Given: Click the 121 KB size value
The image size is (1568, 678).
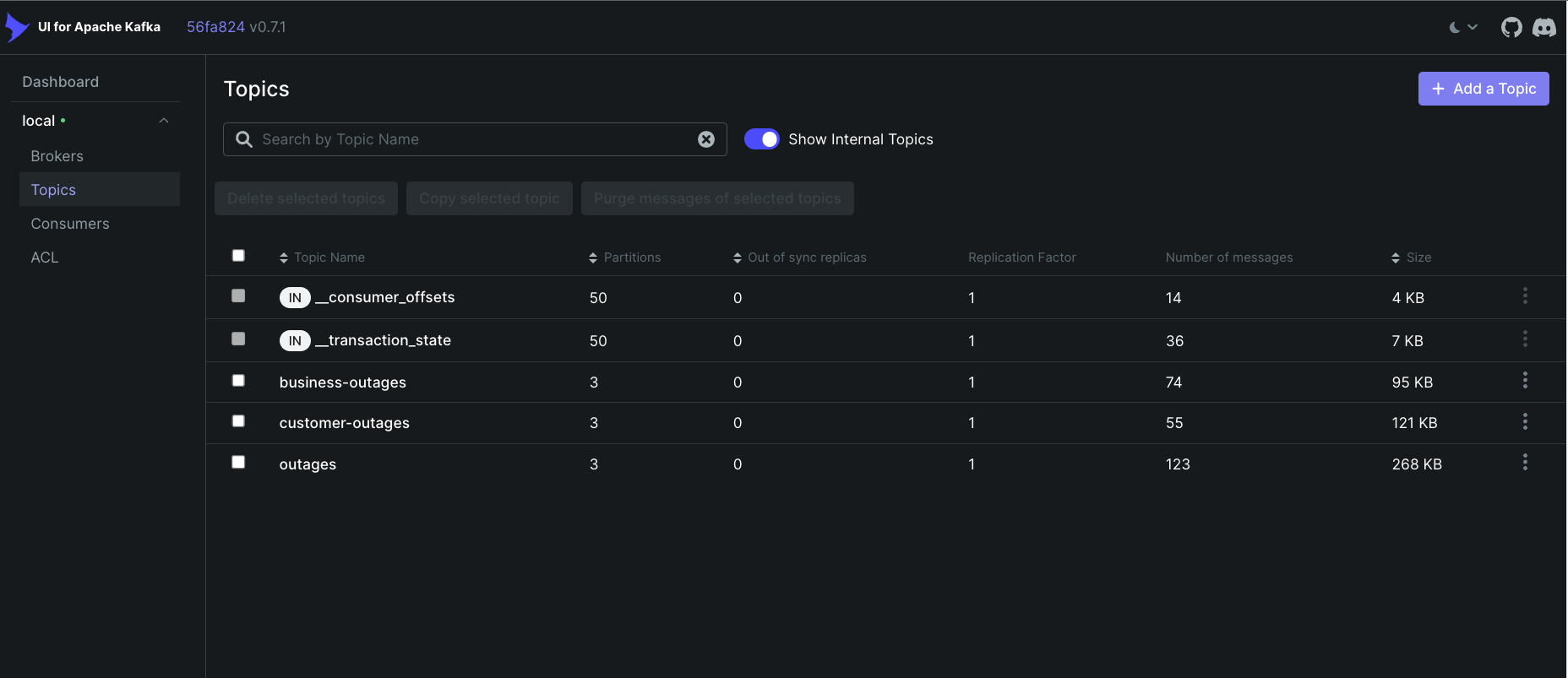Looking at the screenshot, I should click(1414, 423).
